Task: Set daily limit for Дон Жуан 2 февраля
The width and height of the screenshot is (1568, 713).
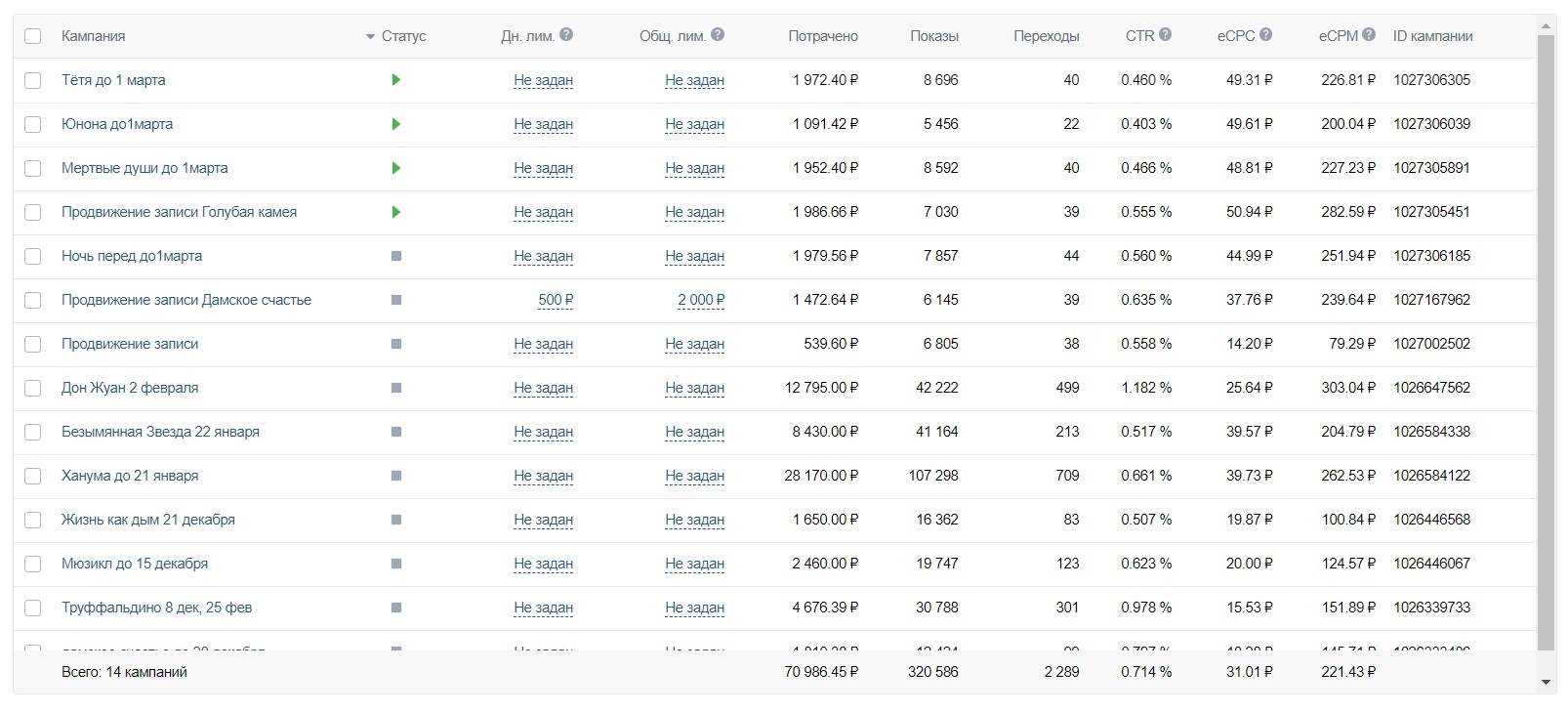Action: [x=544, y=388]
